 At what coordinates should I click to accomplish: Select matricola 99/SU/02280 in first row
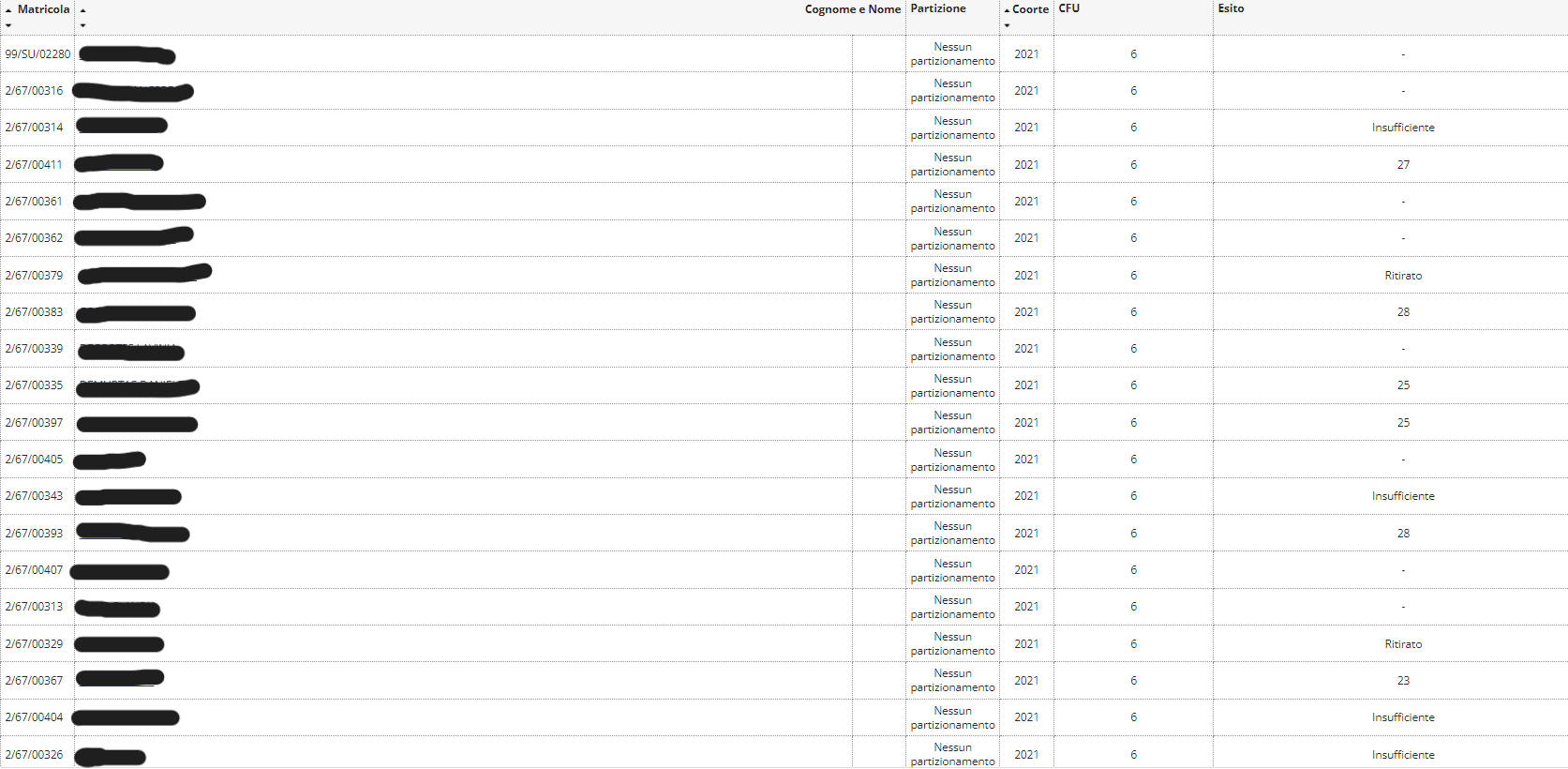[37, 54]
